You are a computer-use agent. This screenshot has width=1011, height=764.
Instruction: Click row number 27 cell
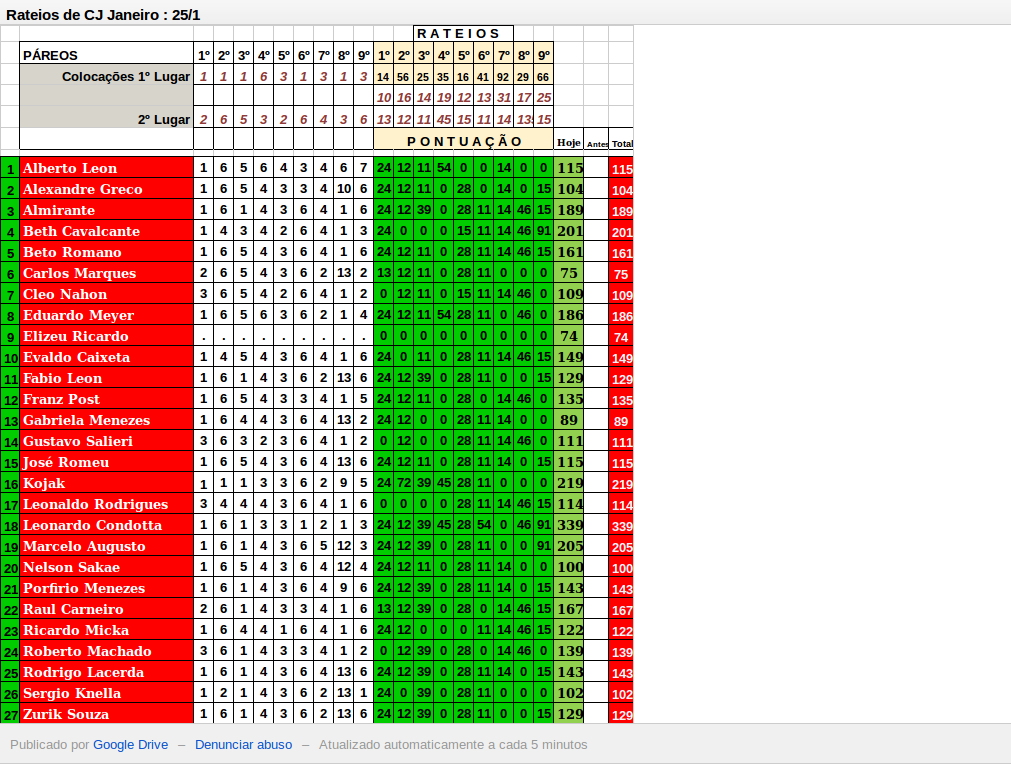click(10, 714)
